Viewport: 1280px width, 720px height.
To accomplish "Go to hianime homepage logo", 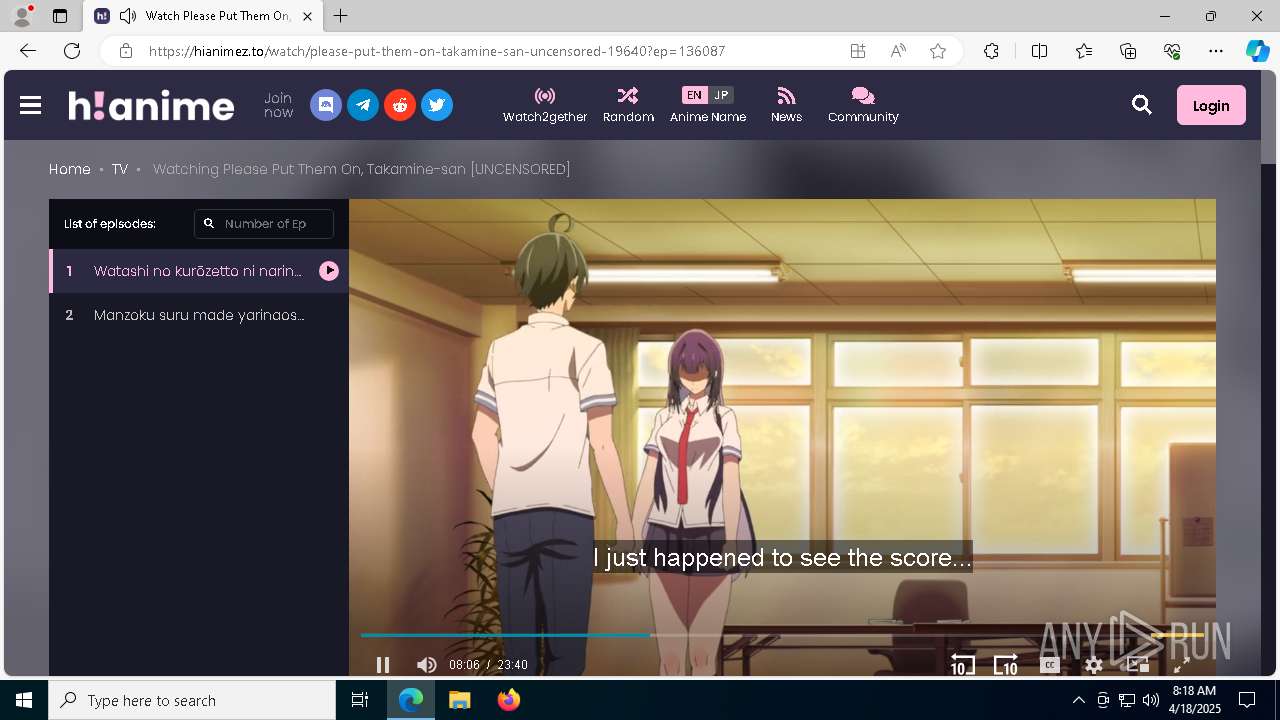I will coord(151,105).
